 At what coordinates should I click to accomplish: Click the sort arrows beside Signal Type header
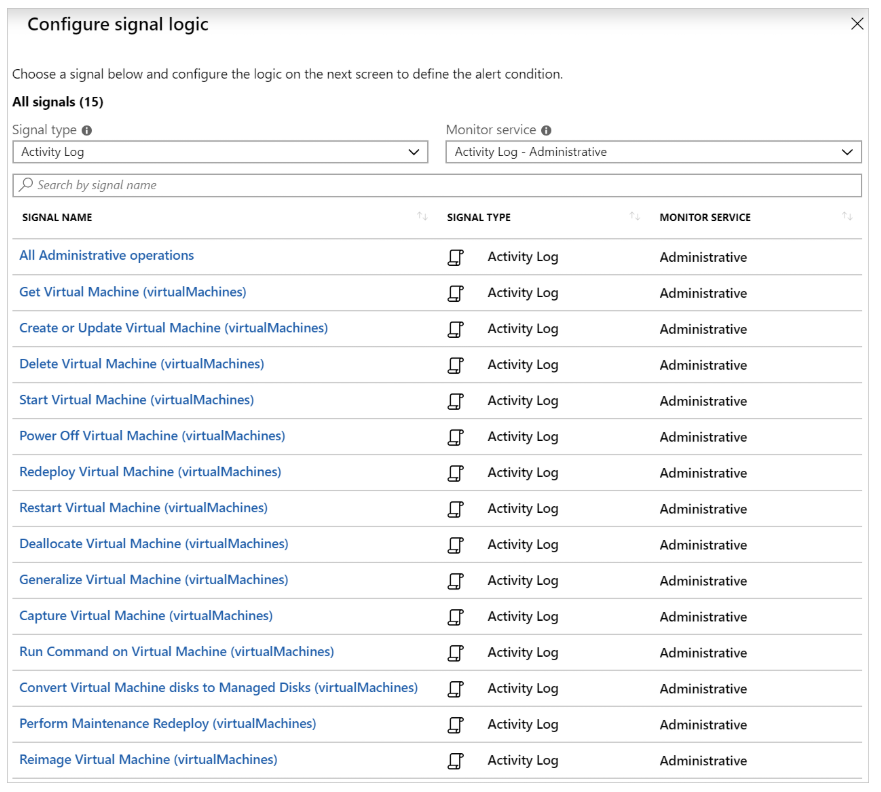click(634, 217)
